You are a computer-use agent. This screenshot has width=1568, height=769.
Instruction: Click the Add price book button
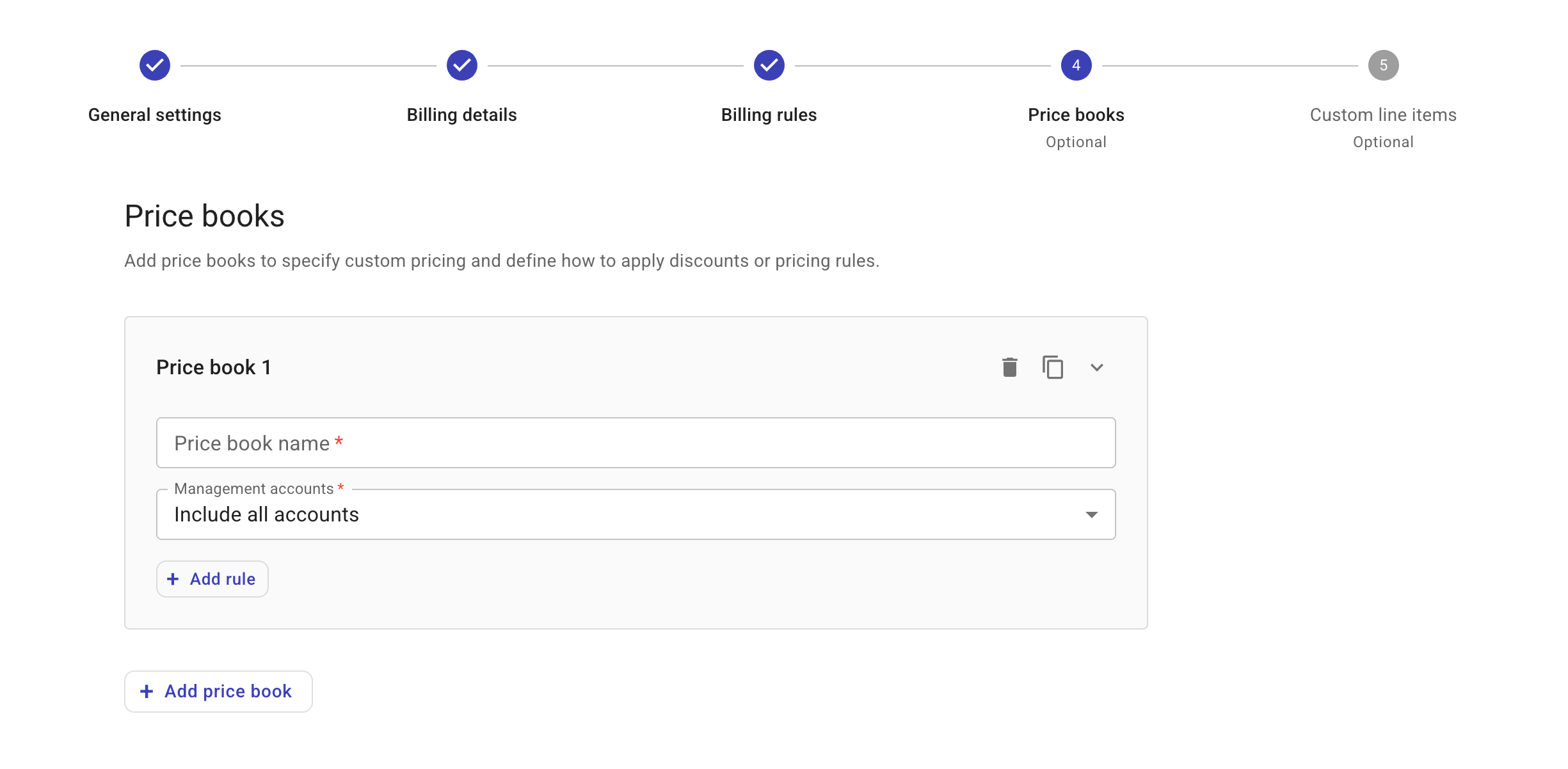coord(218,691)
